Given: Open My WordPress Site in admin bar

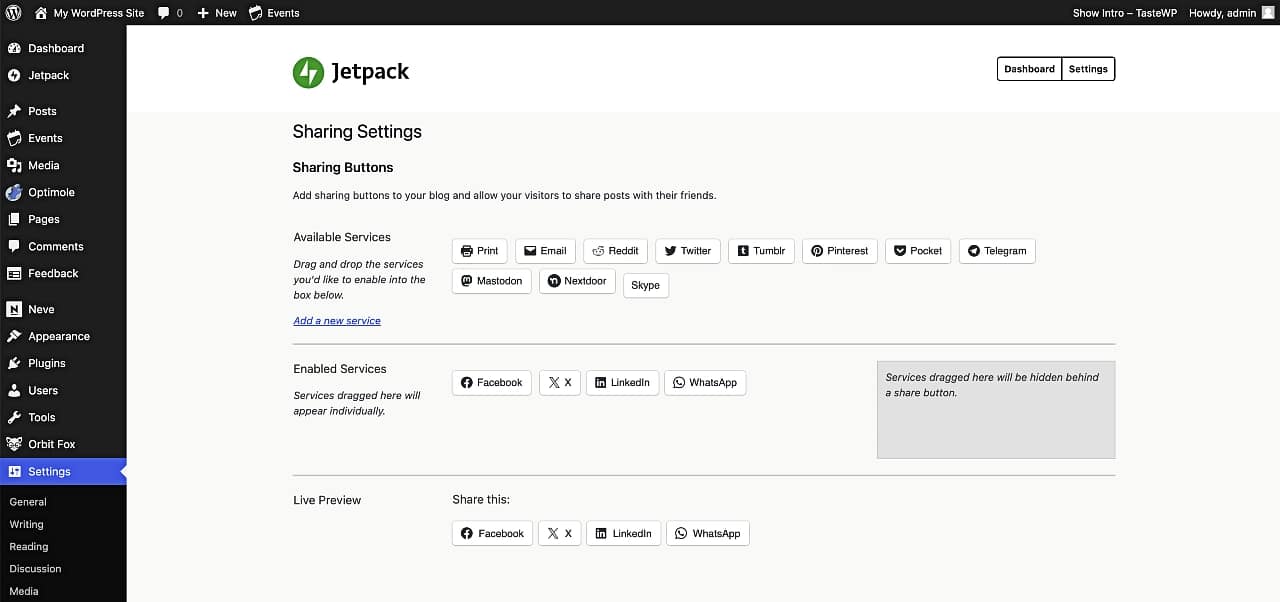Looking at the screenshot, I should pos(89,13).
